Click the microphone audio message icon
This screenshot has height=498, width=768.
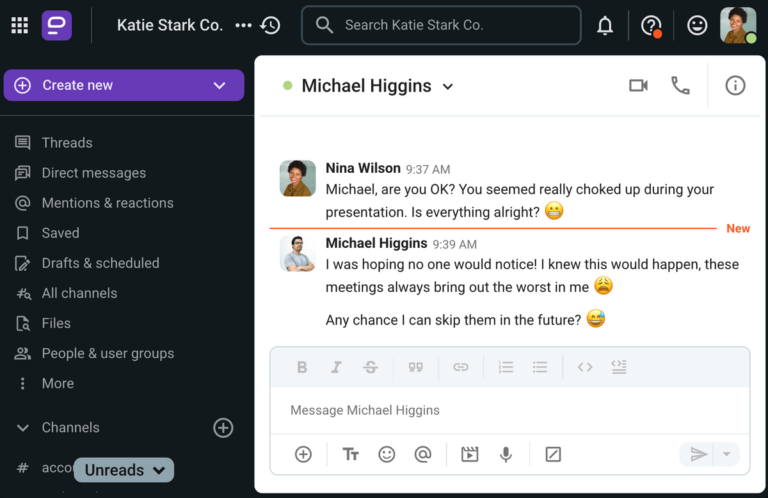click(x=506, y=454)
